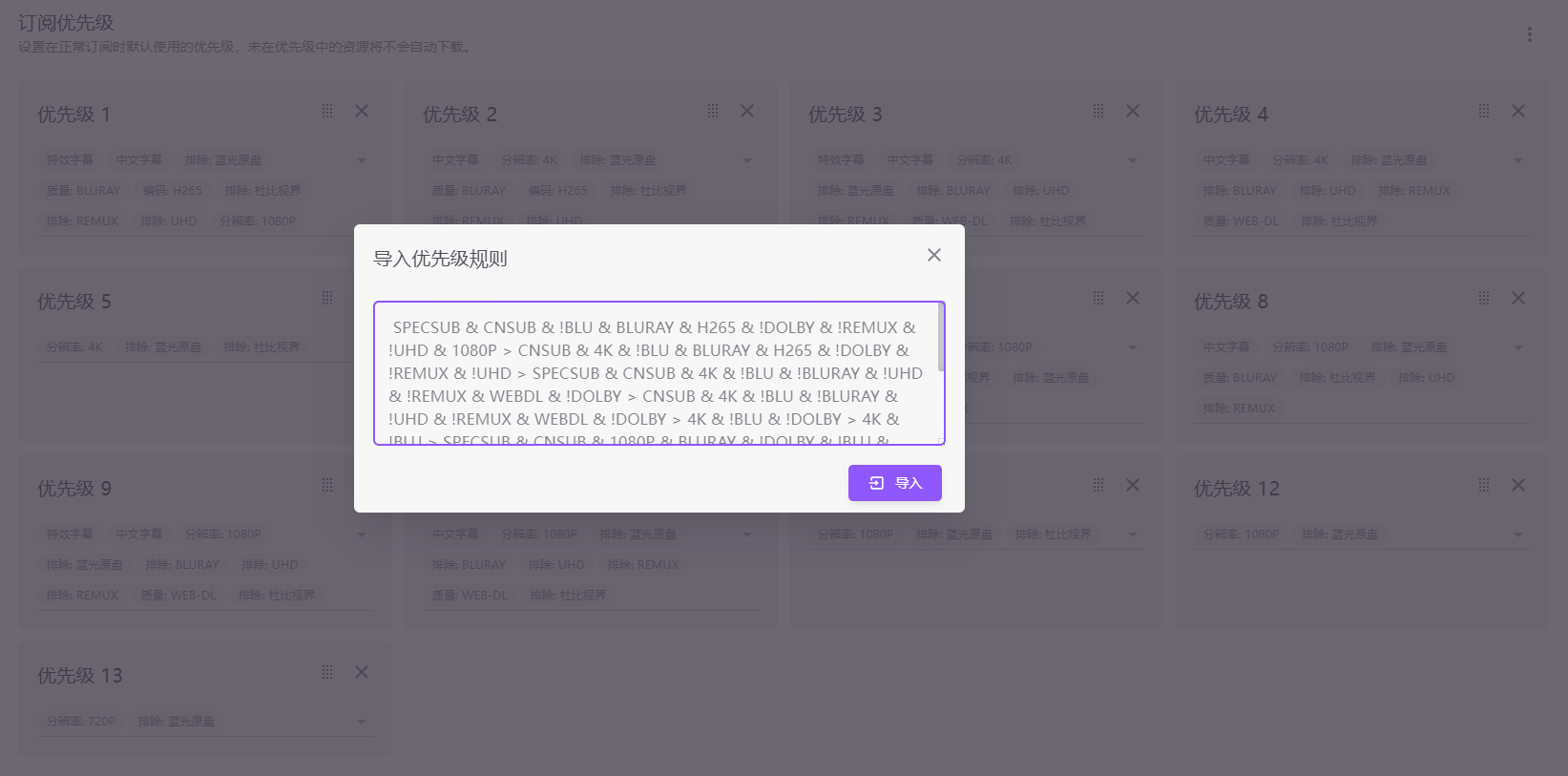Remove the 优先级 1 card

(362, 112)
